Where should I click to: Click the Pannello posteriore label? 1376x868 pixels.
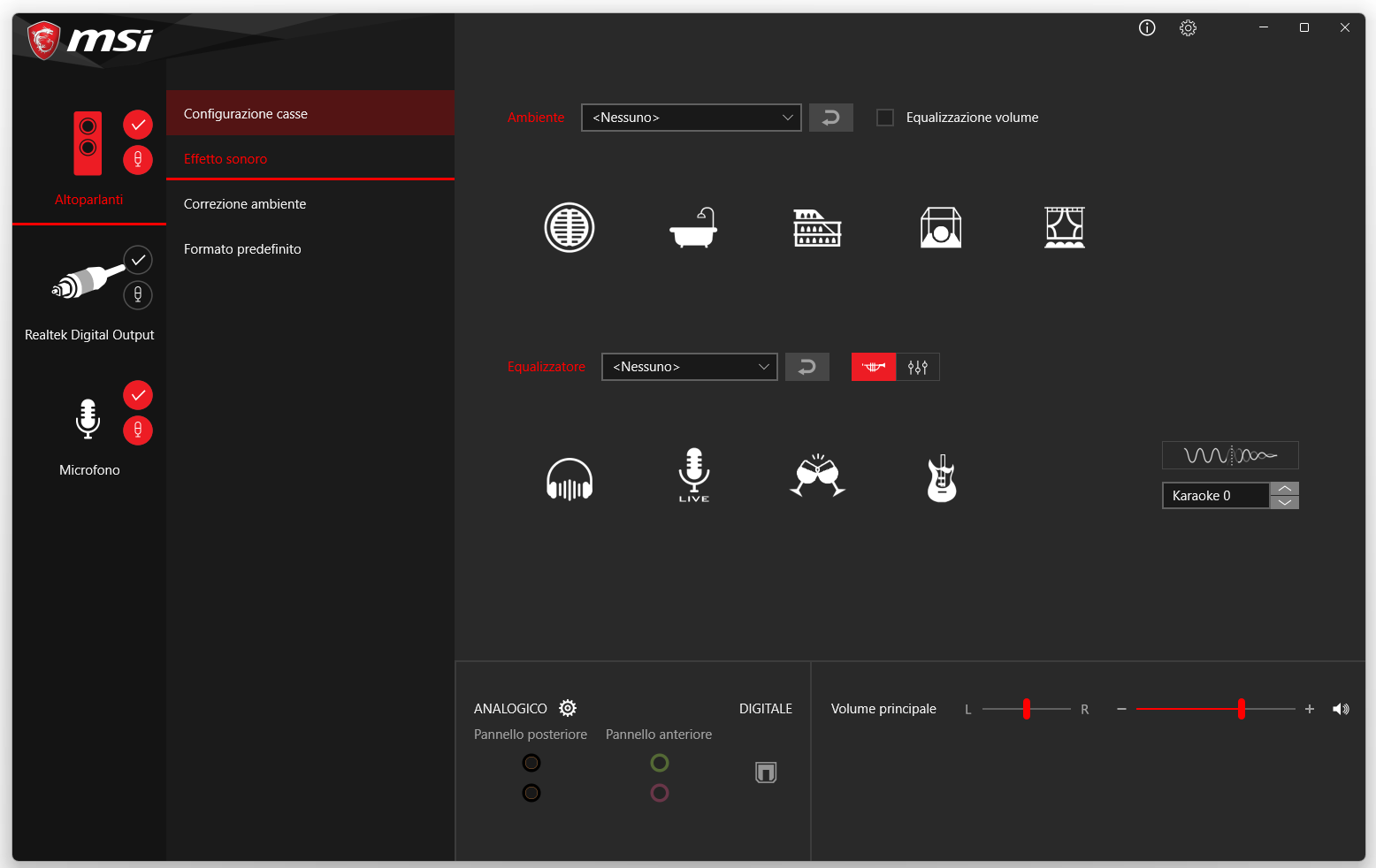tap(531, 735)
